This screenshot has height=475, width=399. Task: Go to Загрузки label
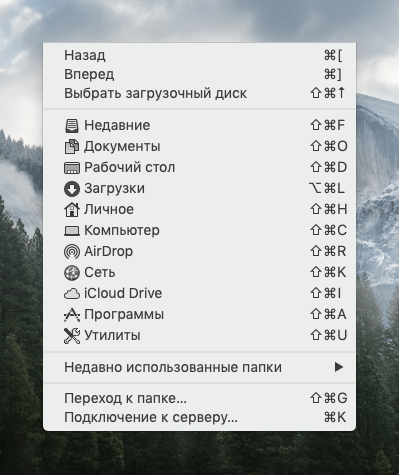click(x=114, y=189)
